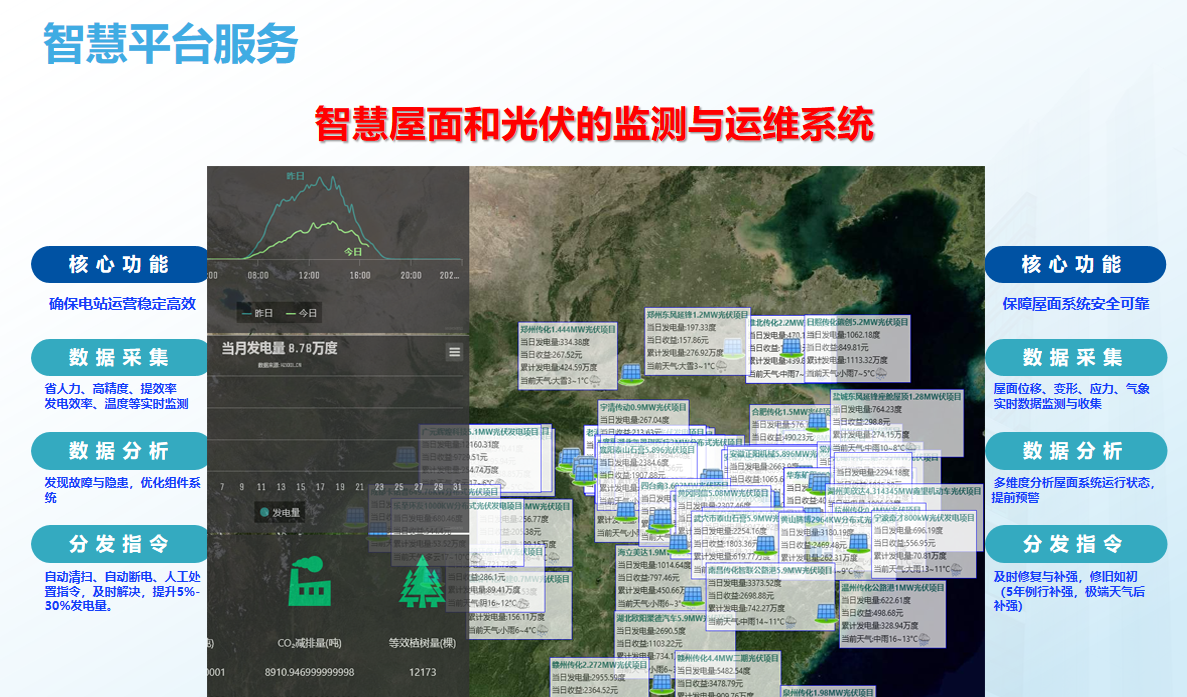This screenshot has width=1187, height=697.
Task: Click the green tree equivalent-planting icon
Action: tap(422, 581)
